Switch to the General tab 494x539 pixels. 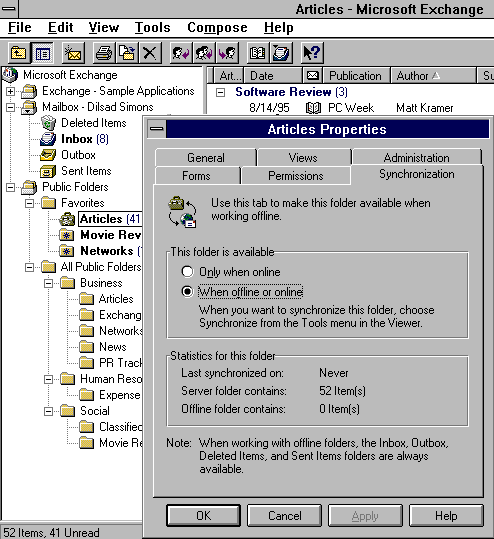tap(206, 158)
